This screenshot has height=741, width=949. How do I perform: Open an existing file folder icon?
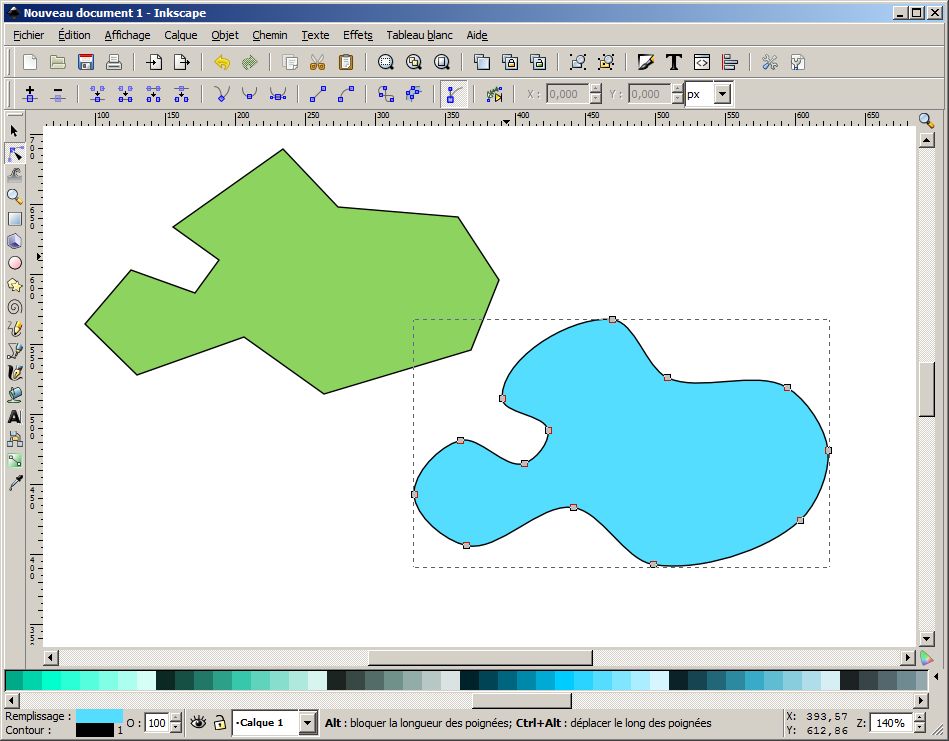[x=57, y=62]
